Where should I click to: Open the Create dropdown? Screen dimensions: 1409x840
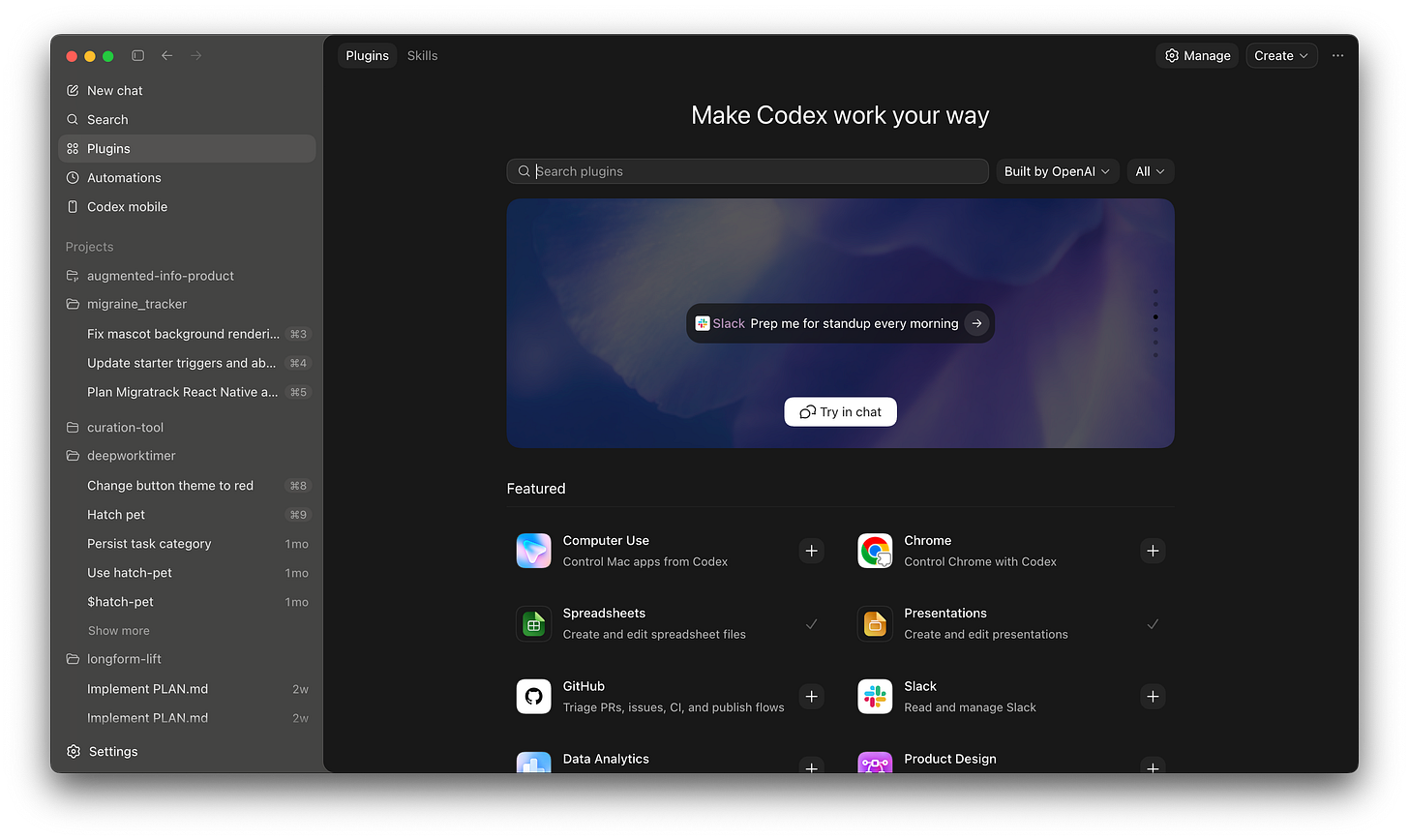(x=1281, y=56)
